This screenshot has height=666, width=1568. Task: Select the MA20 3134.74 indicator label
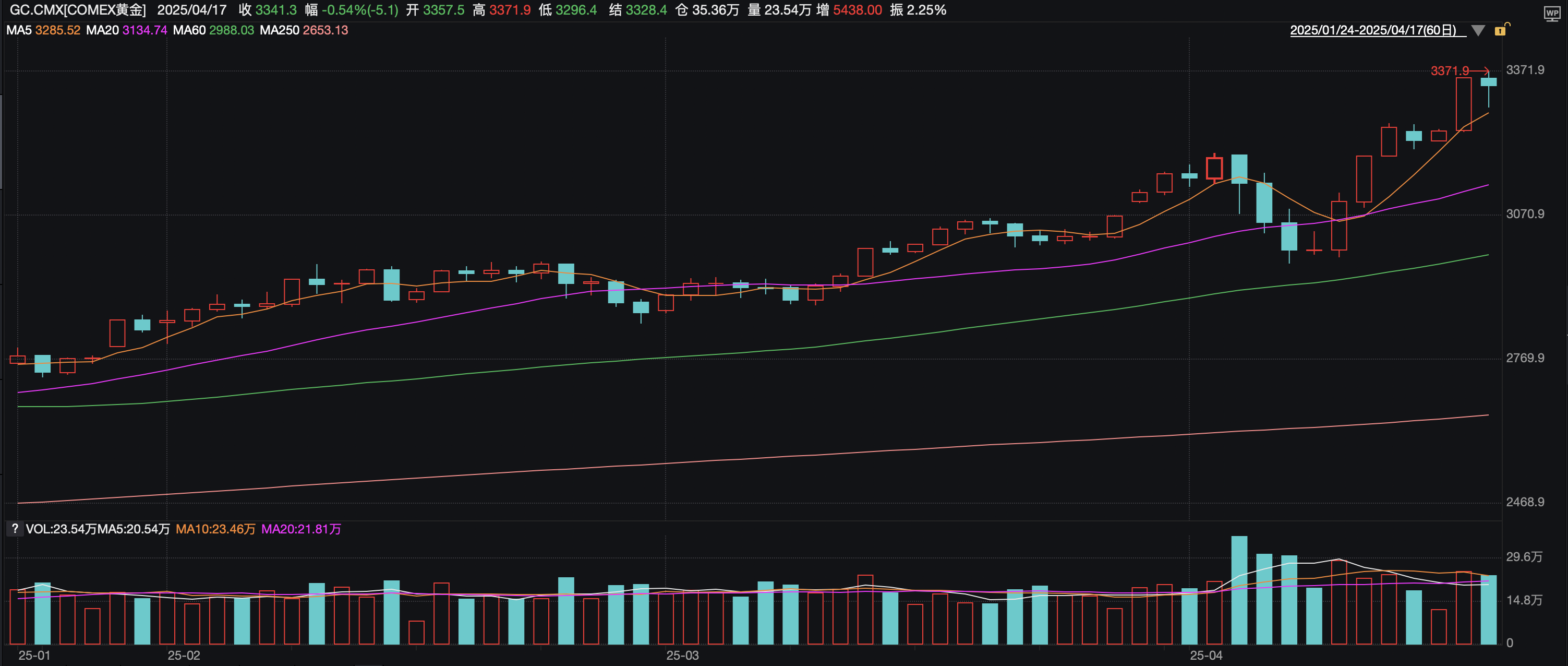pyautogui.click(x=126, y=30)
